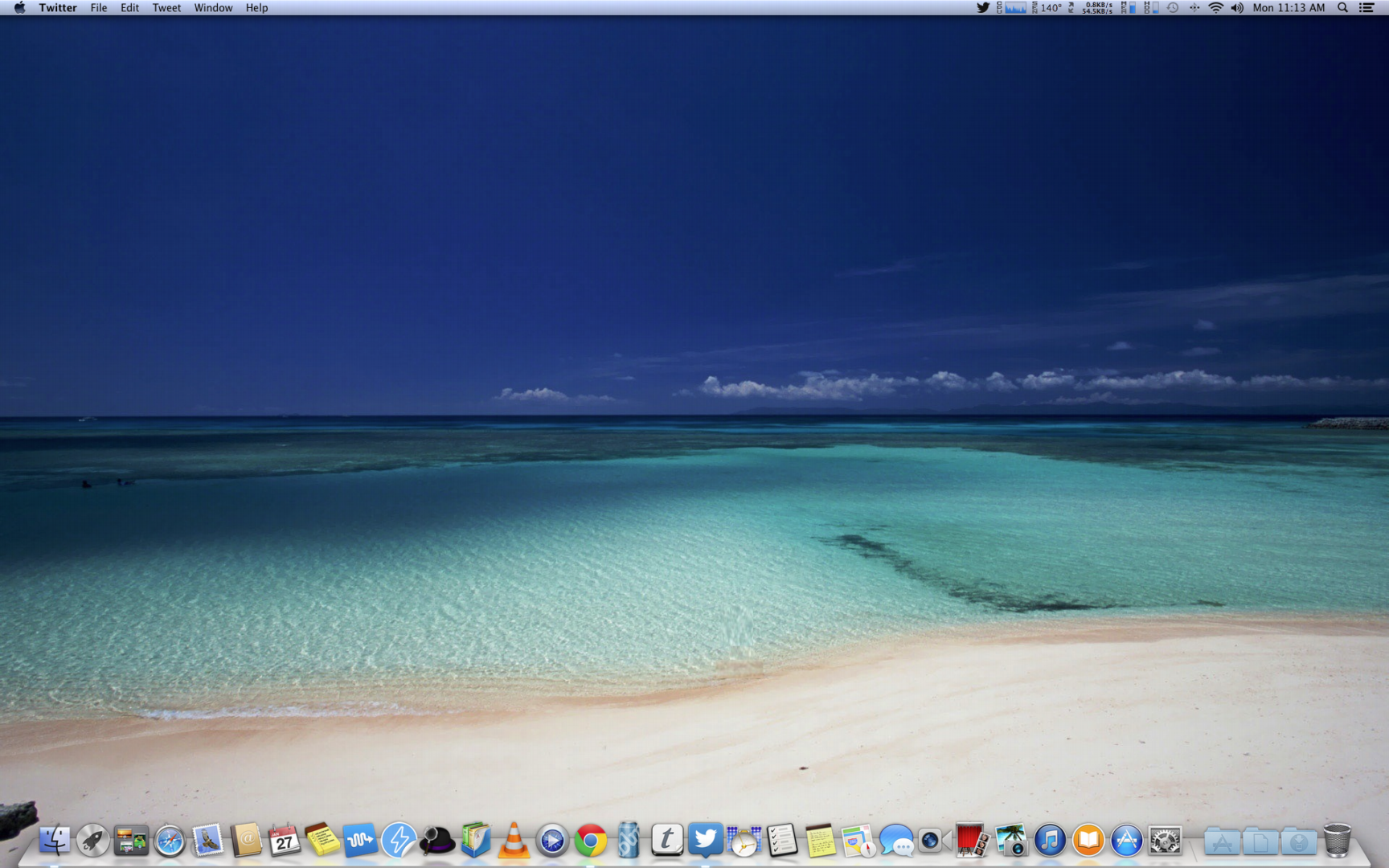The image size is (1389, 868).
Task: Open Mission Control in the dock
Action: [131, 841]
